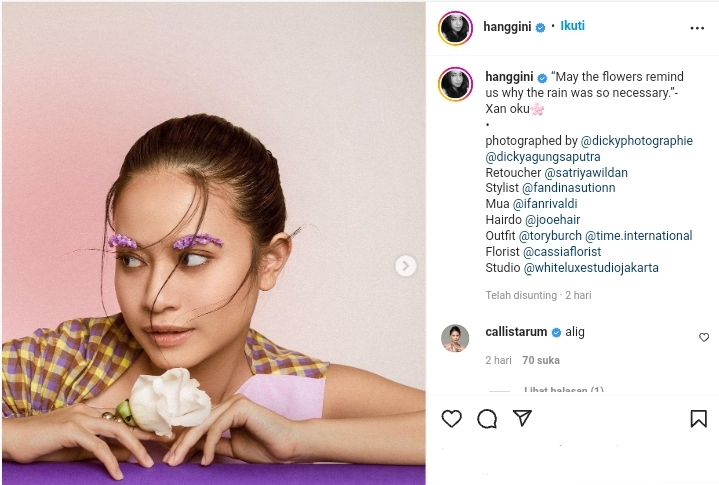This screenshot has height=485, width=719.
Task: Click the main post photo
Action: [x=214, y=243]
